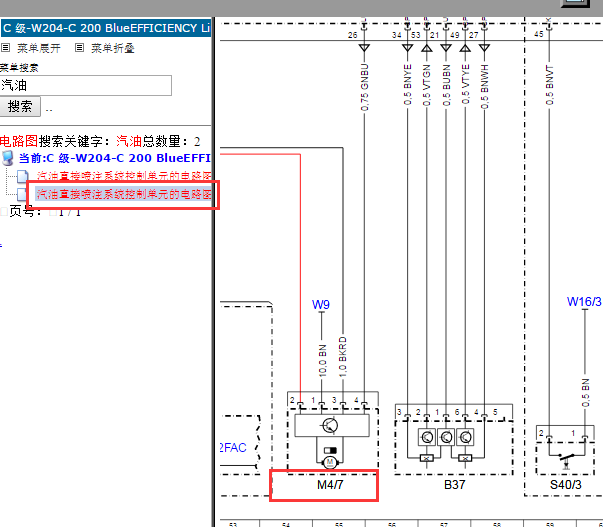The height and width of the screenshot is (527, 603).
Task: Click the 10,0 BN wire label
Action: 322,361
